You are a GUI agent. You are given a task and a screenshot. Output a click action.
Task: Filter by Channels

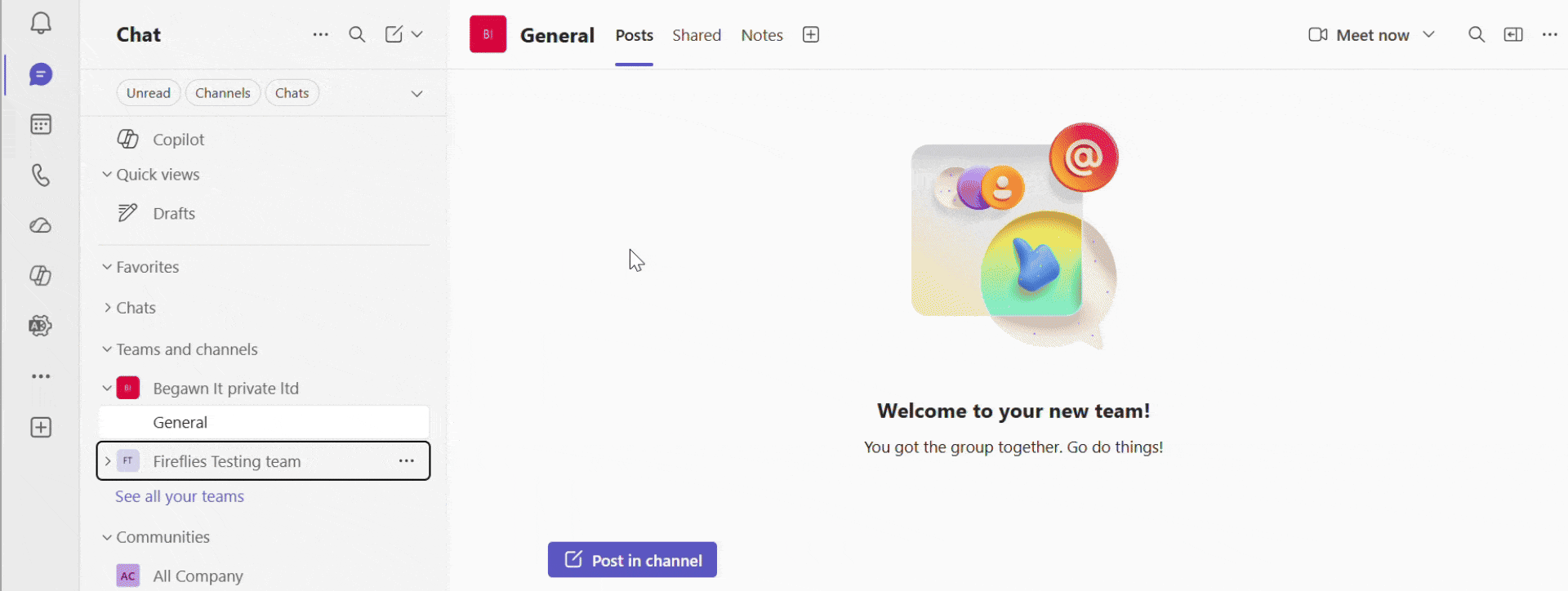point(223,93)
